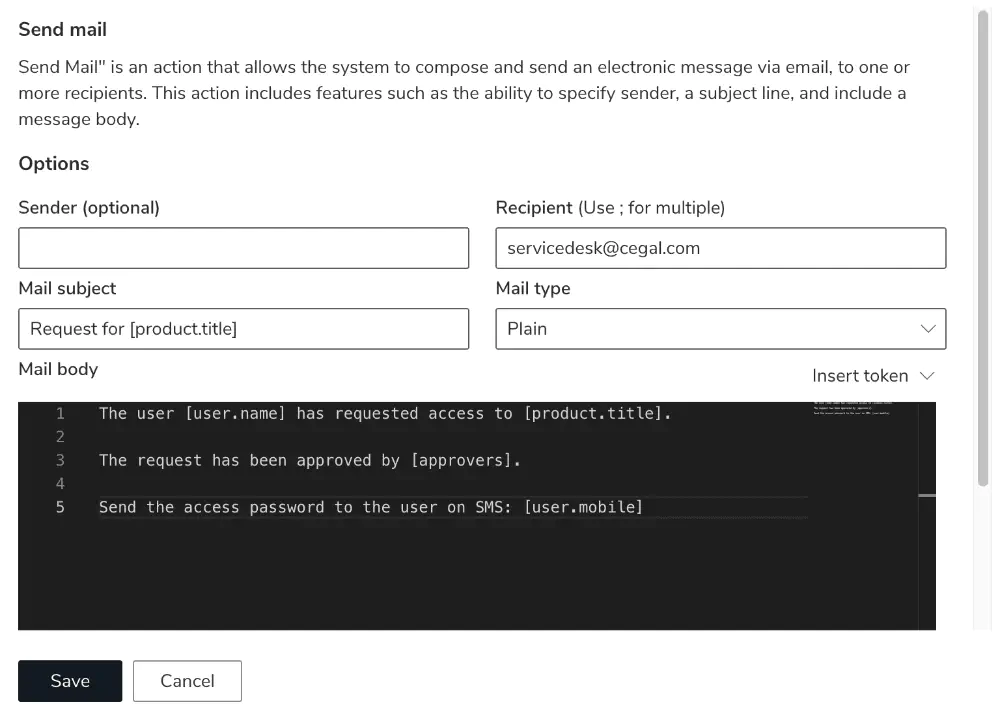
Task: Click the Mail type dropdown chevron icon
Action: [928, 328]
